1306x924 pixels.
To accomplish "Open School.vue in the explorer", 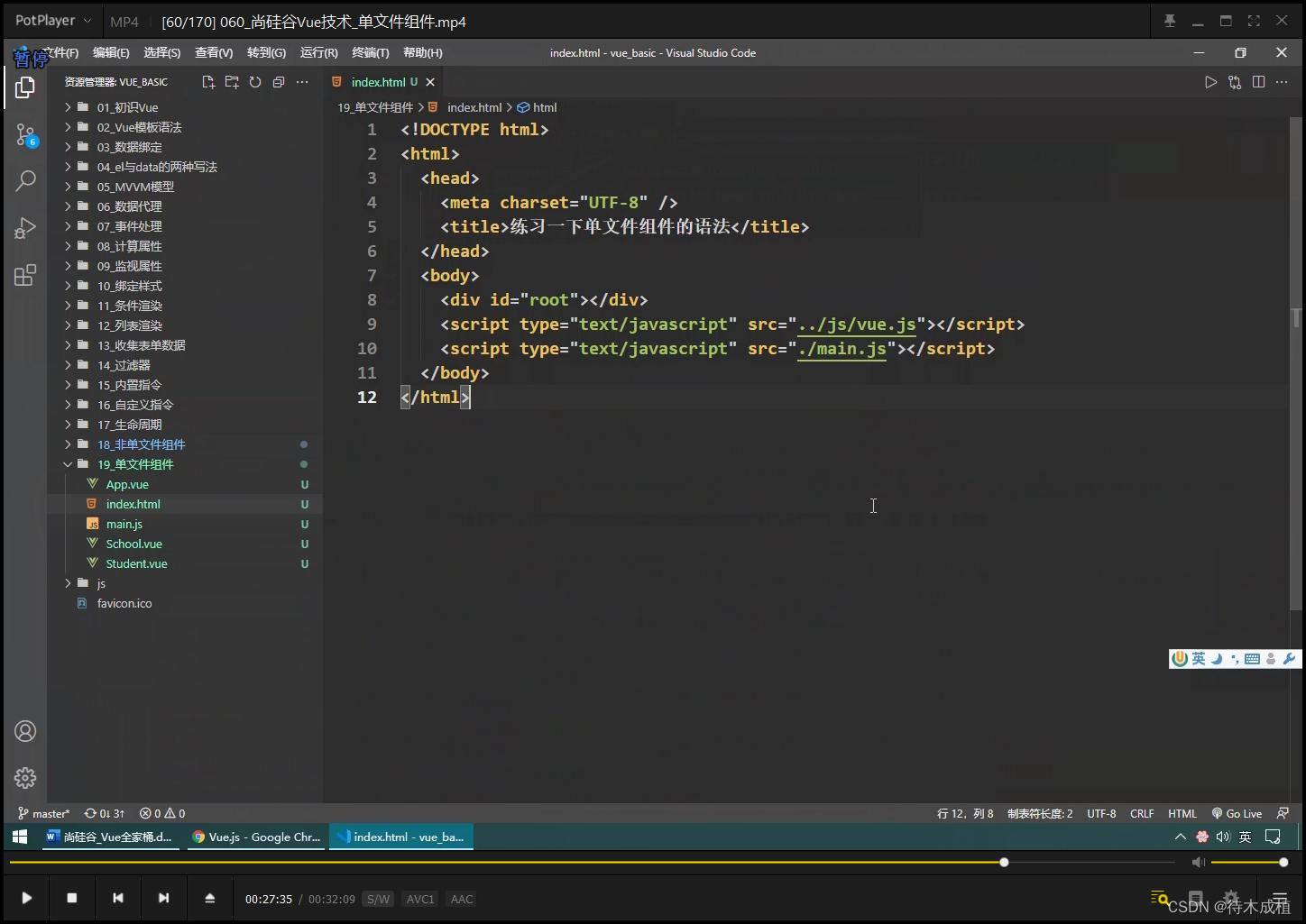I will point(185,544).
